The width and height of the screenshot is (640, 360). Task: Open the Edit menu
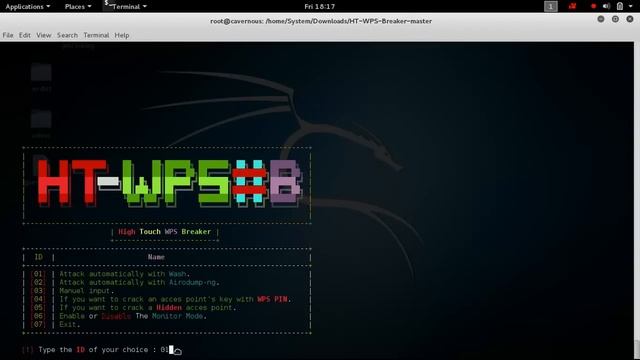(x=24, y=35)
